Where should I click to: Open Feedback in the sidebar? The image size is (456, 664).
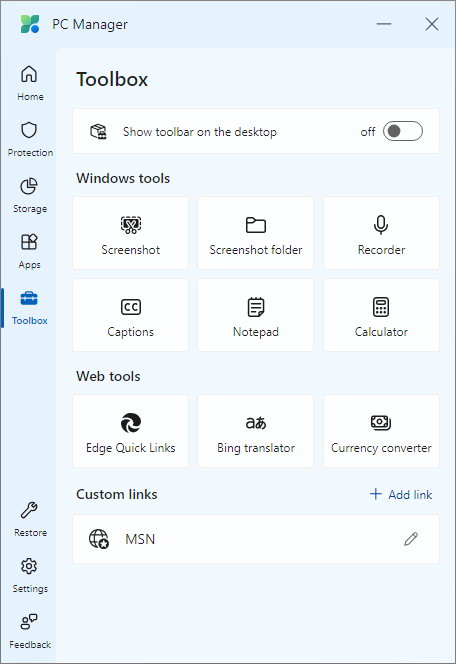coord(29,631)
